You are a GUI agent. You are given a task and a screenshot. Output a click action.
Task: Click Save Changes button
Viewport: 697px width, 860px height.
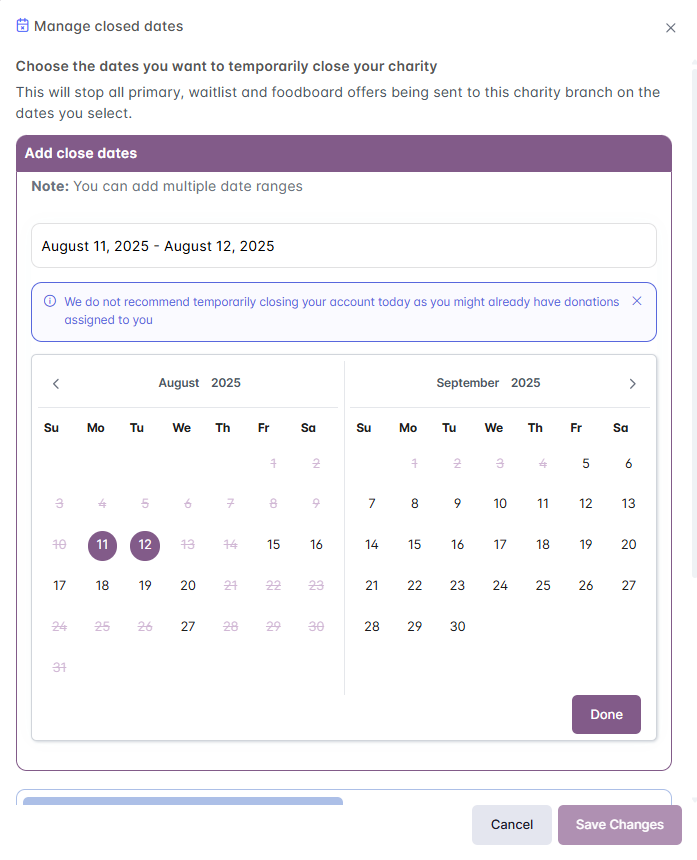pos(619,825)
